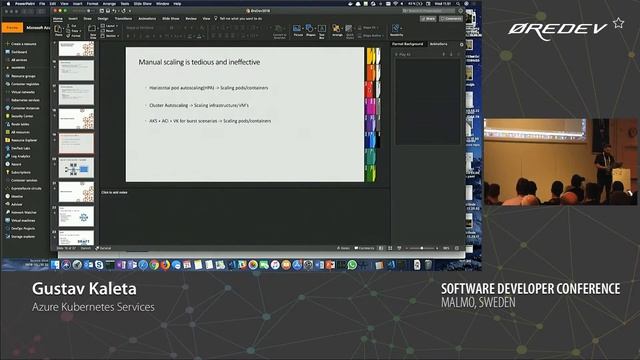Image resolution: width=640 pixels, height=360 pixels.
Task: Open Finder from the Dock
Action: coord(55,265)
